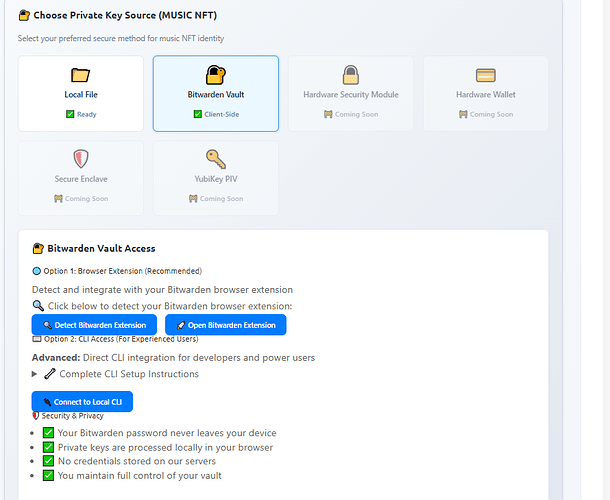Click the folder icon above Local File

pyautogui.click(x=81, y=75)
